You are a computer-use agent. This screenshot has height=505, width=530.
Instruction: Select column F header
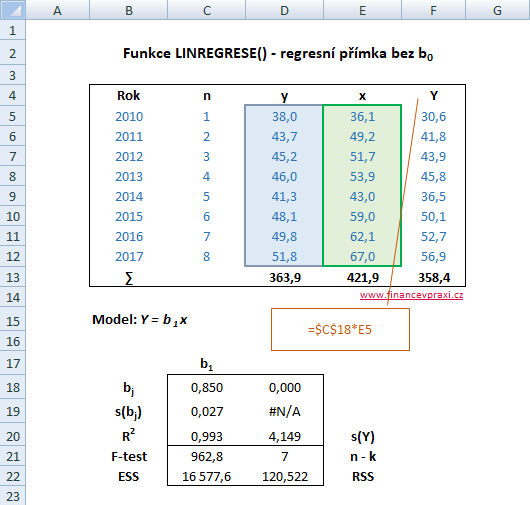click(433, 10)
